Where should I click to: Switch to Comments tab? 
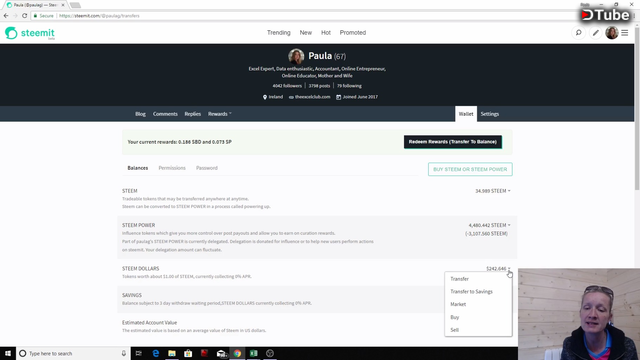coord(165,114)
